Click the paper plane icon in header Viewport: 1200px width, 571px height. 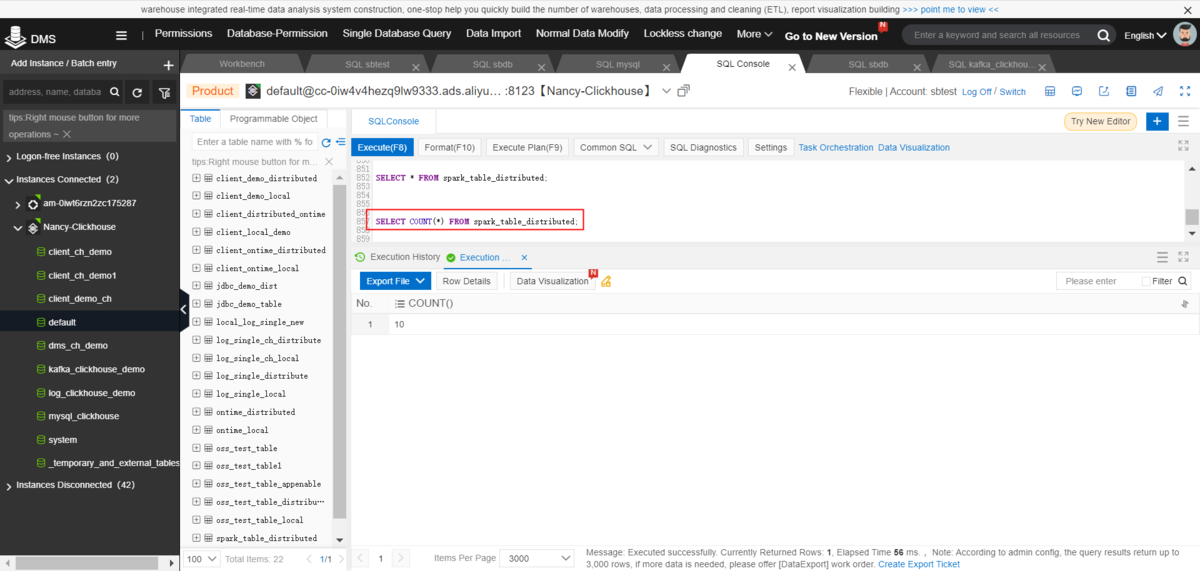(1157, 91)
